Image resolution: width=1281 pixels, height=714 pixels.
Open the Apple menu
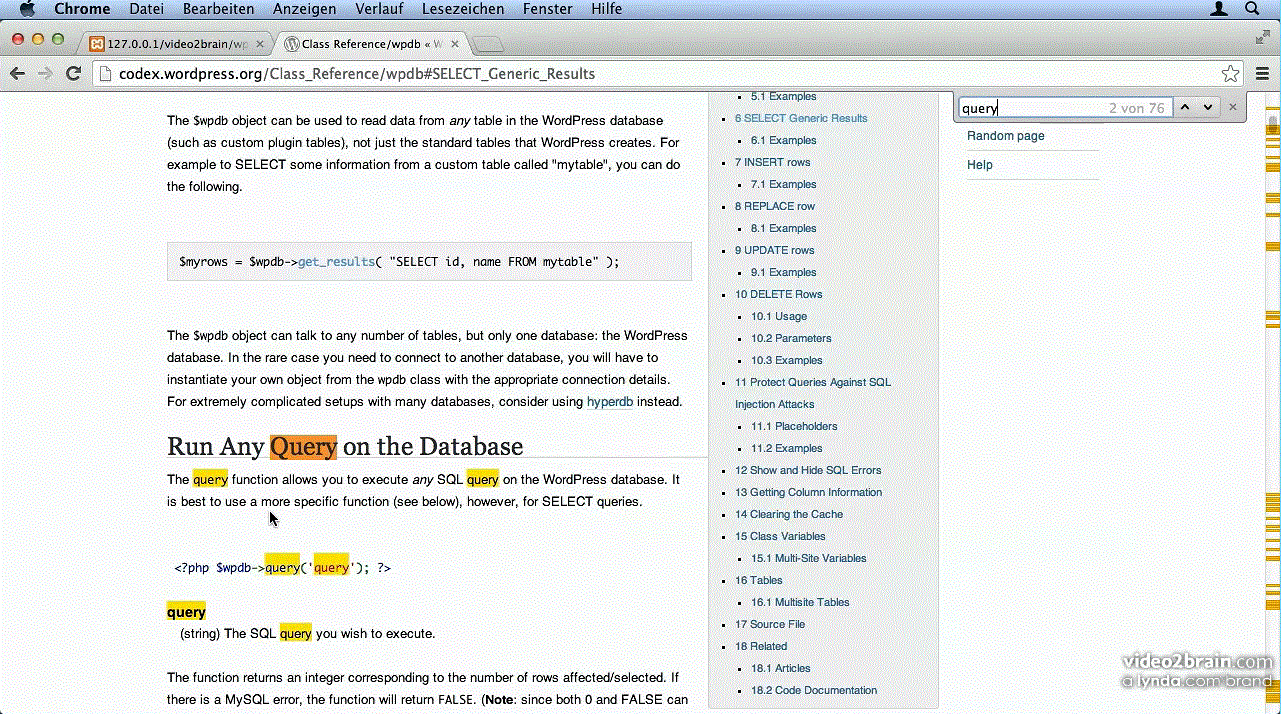[27, 9]
